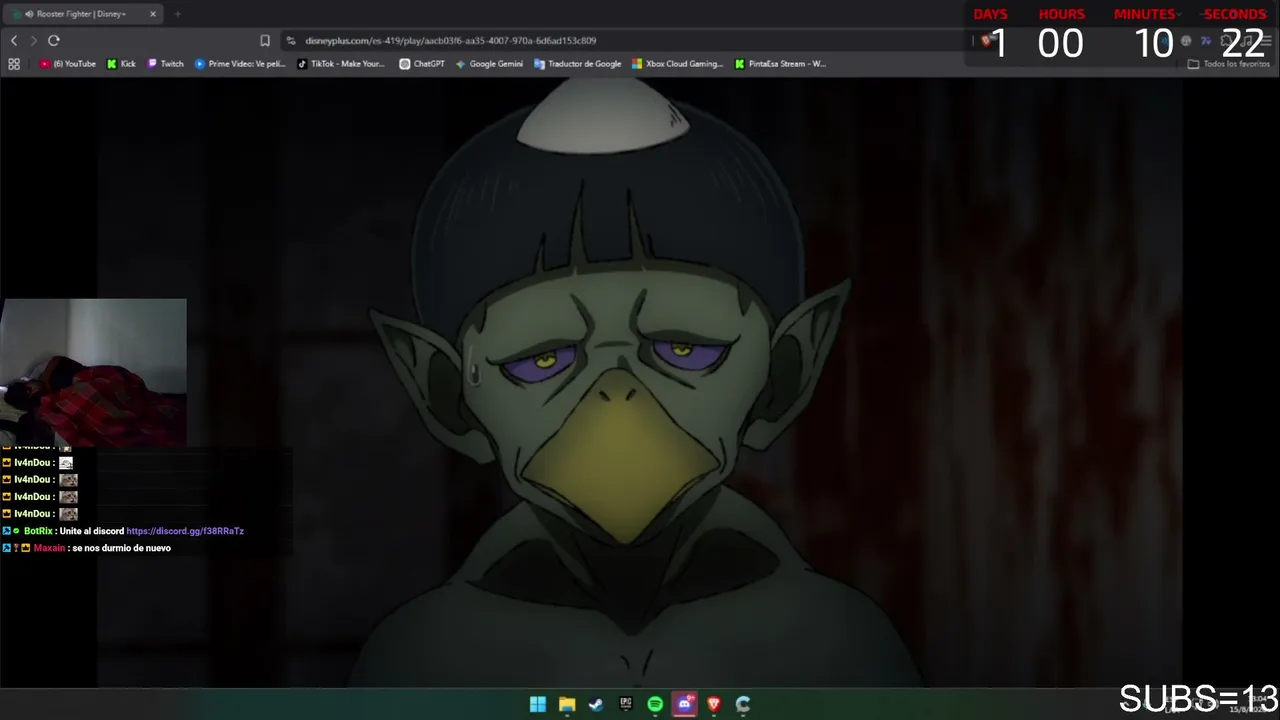Click the BotRix username in chat
Image resolution: width=1280 pixels, height=720 pixels.
point(38,531)
